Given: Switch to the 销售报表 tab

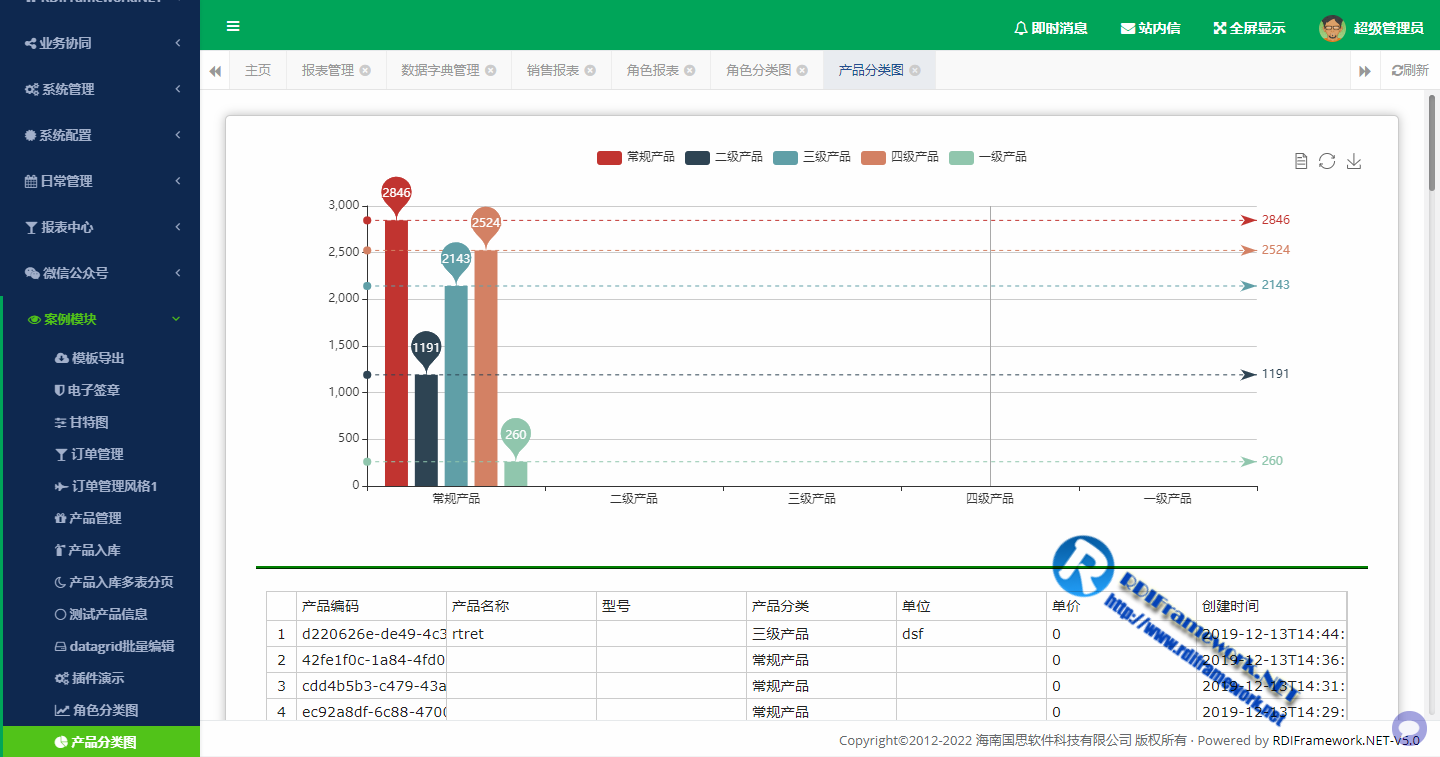Looking at the screenshot, I should (553, 70).
